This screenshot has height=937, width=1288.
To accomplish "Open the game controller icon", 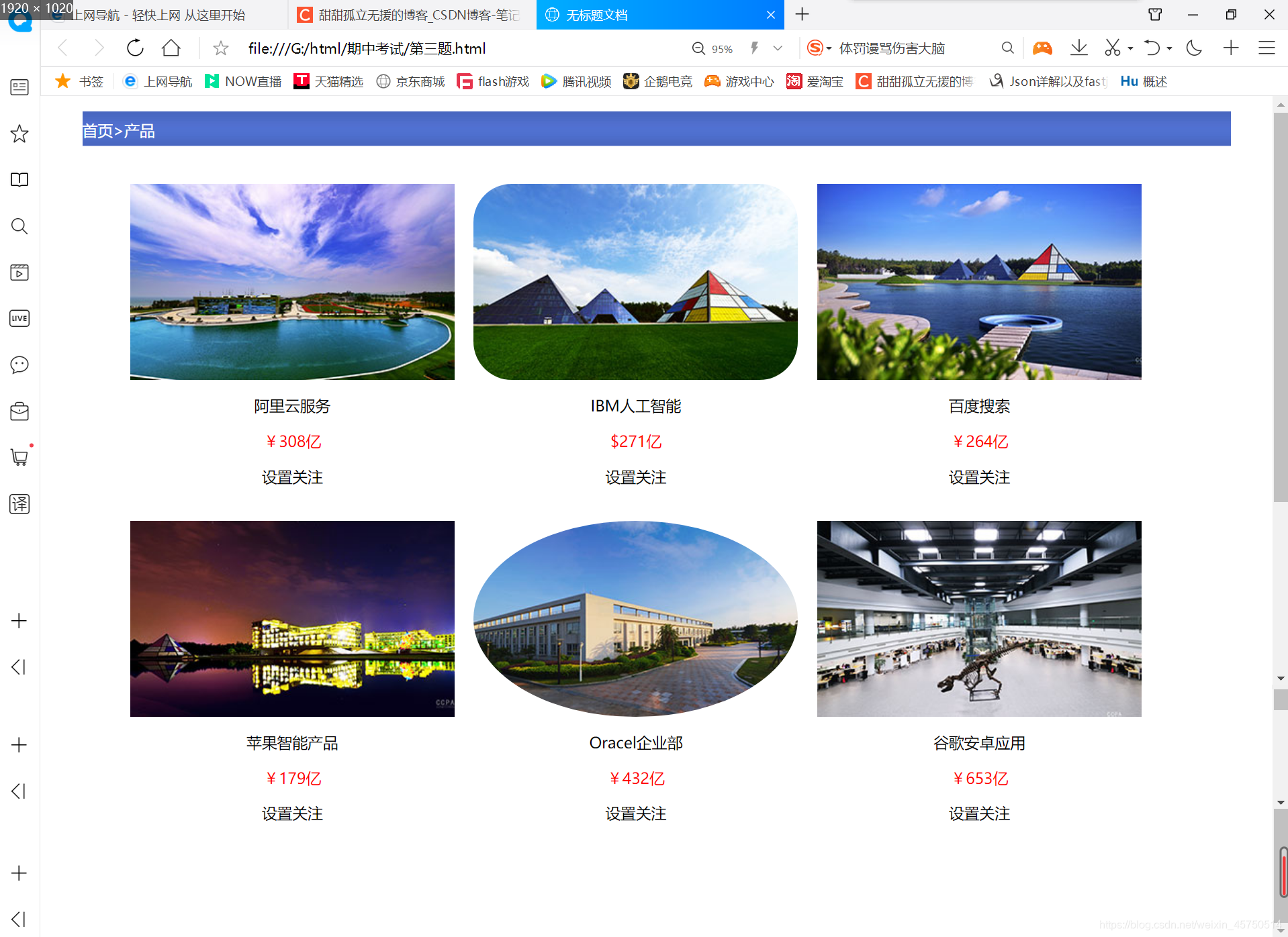I will (x=1042, y=48).
